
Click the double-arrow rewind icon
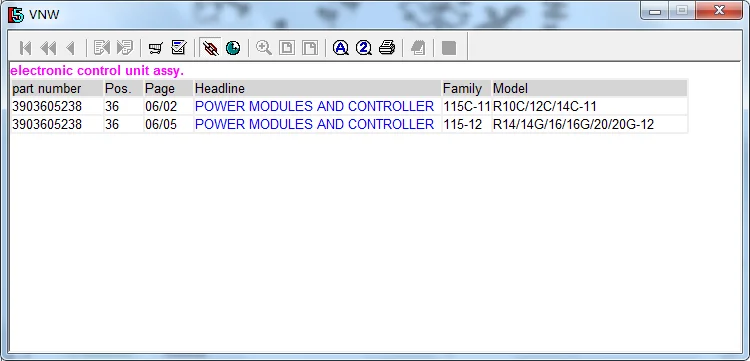point(48,48)
